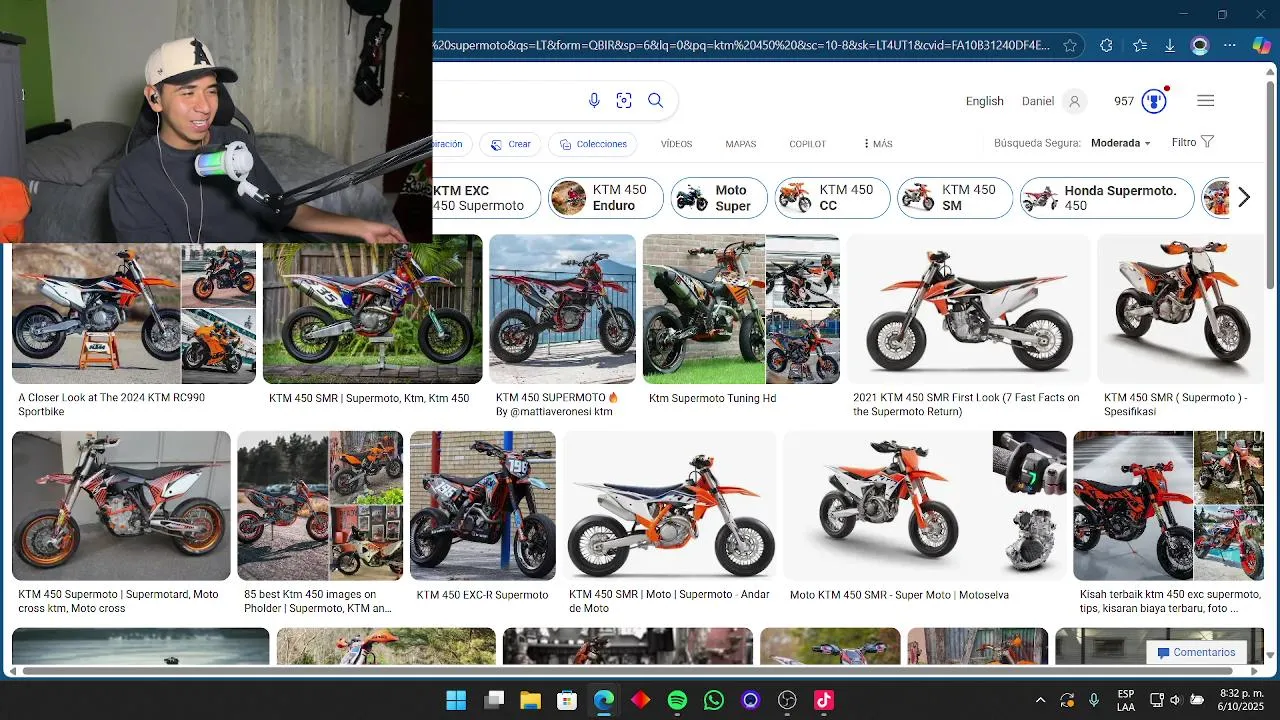This screenshot has width=1280, height=720.
Task: Switch to the MAPAS tab
Action: pos(741,144)
